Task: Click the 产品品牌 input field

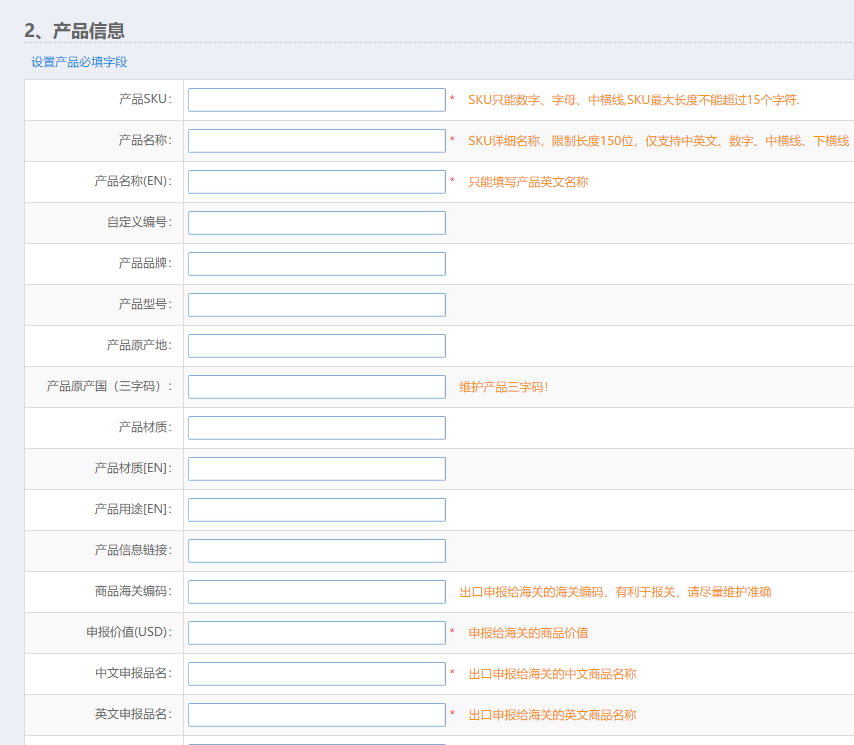Action: click(315, 263)
